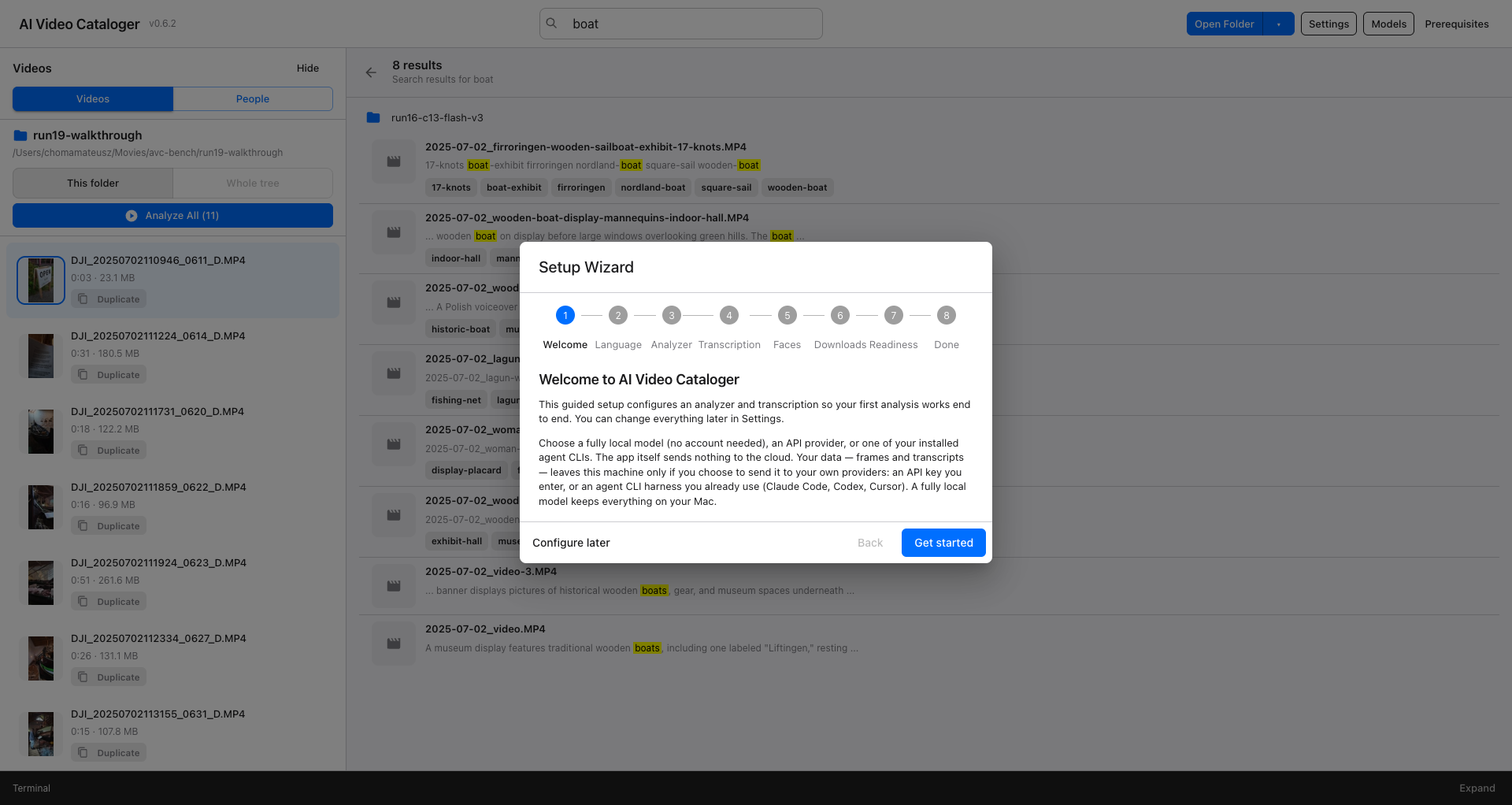Switch to the Videos tab
This screenshot has height=805, width=1512.
[93, 99]
